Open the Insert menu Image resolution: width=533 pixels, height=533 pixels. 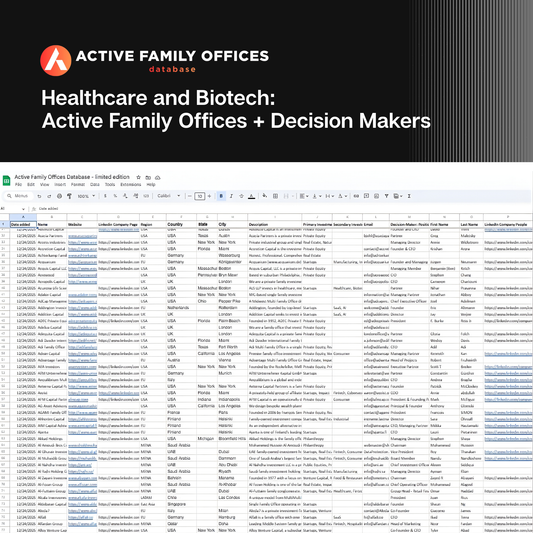[60, 185]
